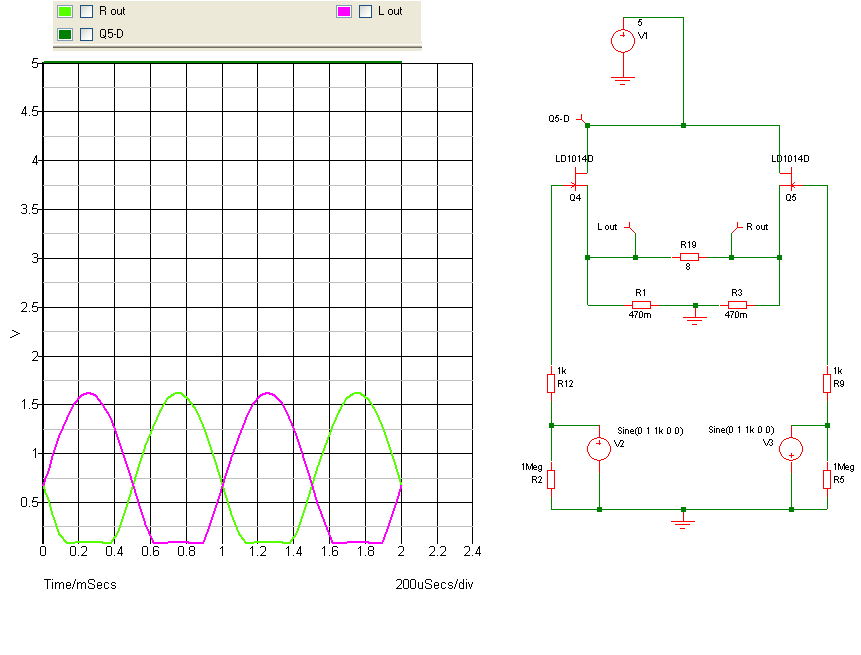Select resistor R1 symbol
Screen dimensions: 861x655
641,305
